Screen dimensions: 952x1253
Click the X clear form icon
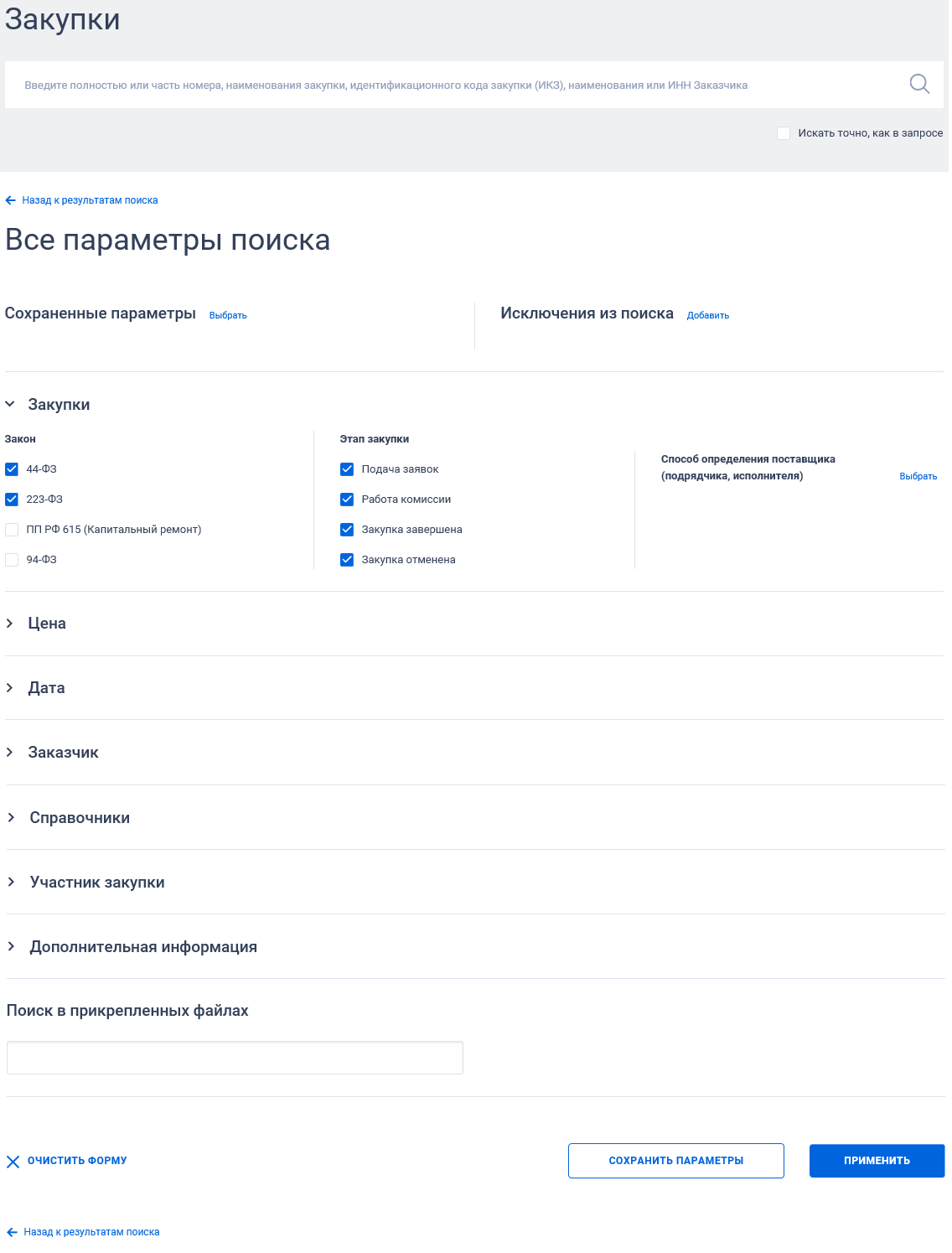(13, 1162)
